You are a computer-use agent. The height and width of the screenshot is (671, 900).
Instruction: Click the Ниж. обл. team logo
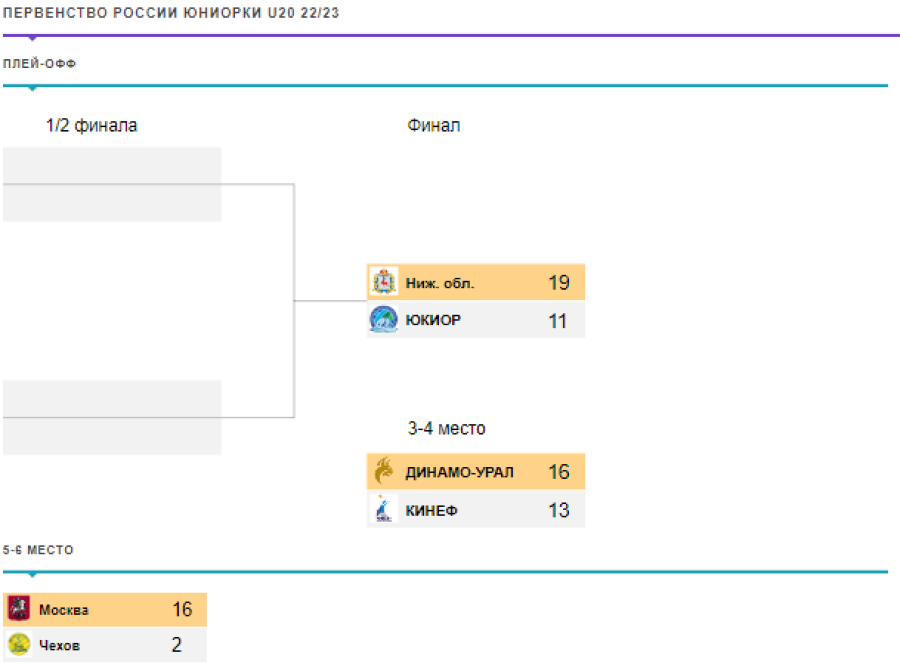pyautogui.click(x=384, y=282)
